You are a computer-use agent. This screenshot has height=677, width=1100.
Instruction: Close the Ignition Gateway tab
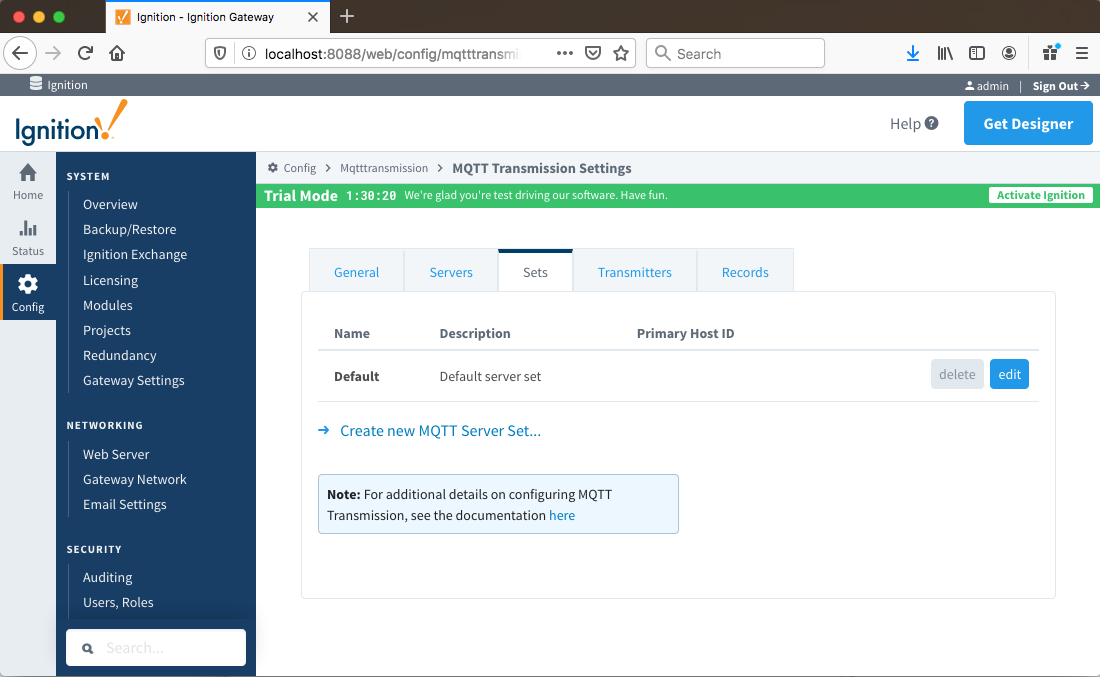coord(313,17)
